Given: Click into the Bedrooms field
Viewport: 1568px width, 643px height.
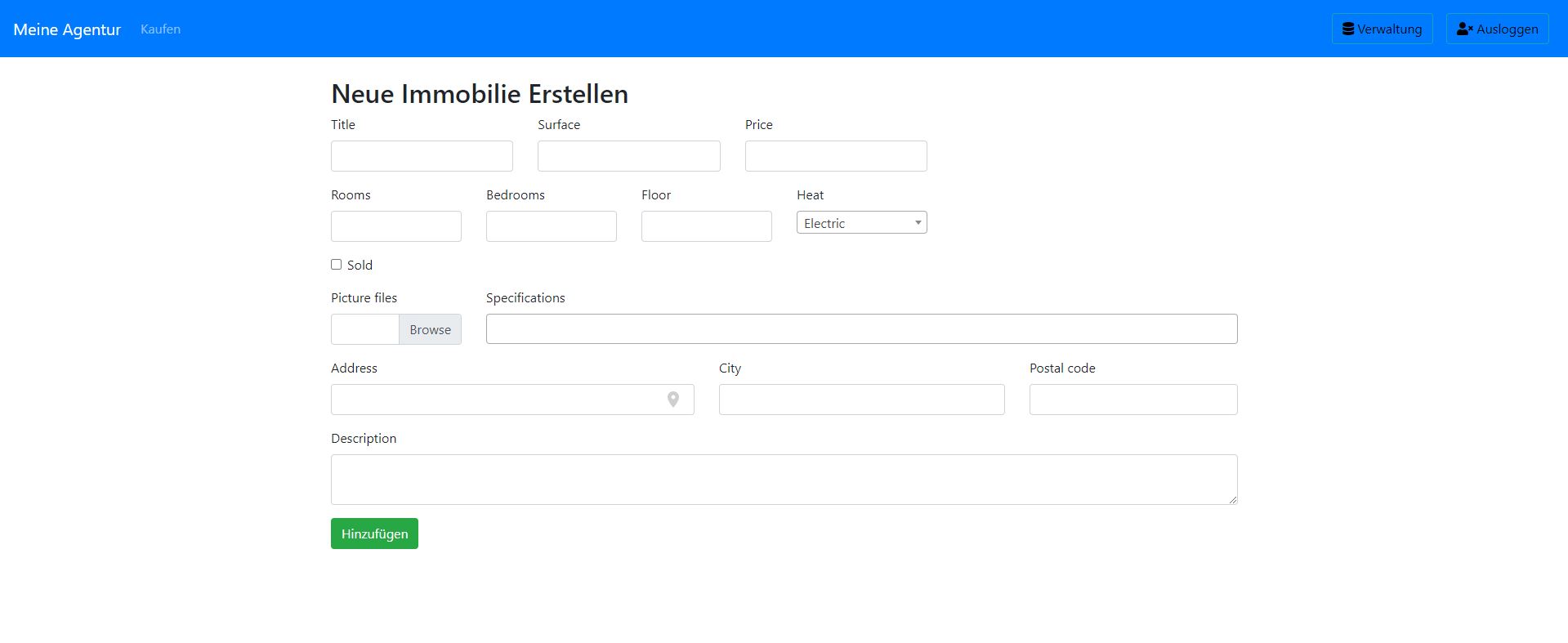Looking at the screenshot, I should point(552,226).
